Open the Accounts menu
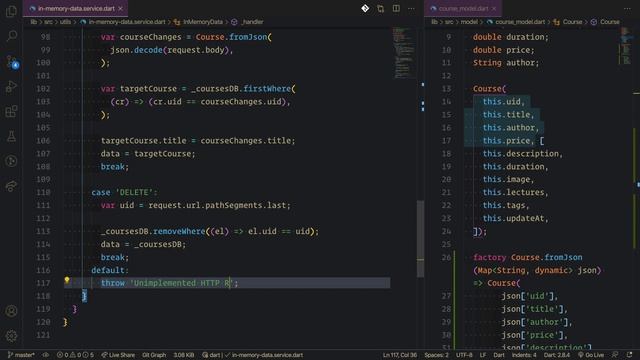This screenshot has width=640, height=360. click(x=11, y=311)
